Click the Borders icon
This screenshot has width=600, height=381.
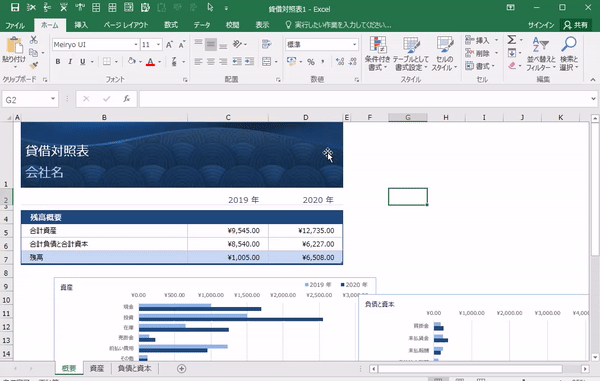(107, 62)
